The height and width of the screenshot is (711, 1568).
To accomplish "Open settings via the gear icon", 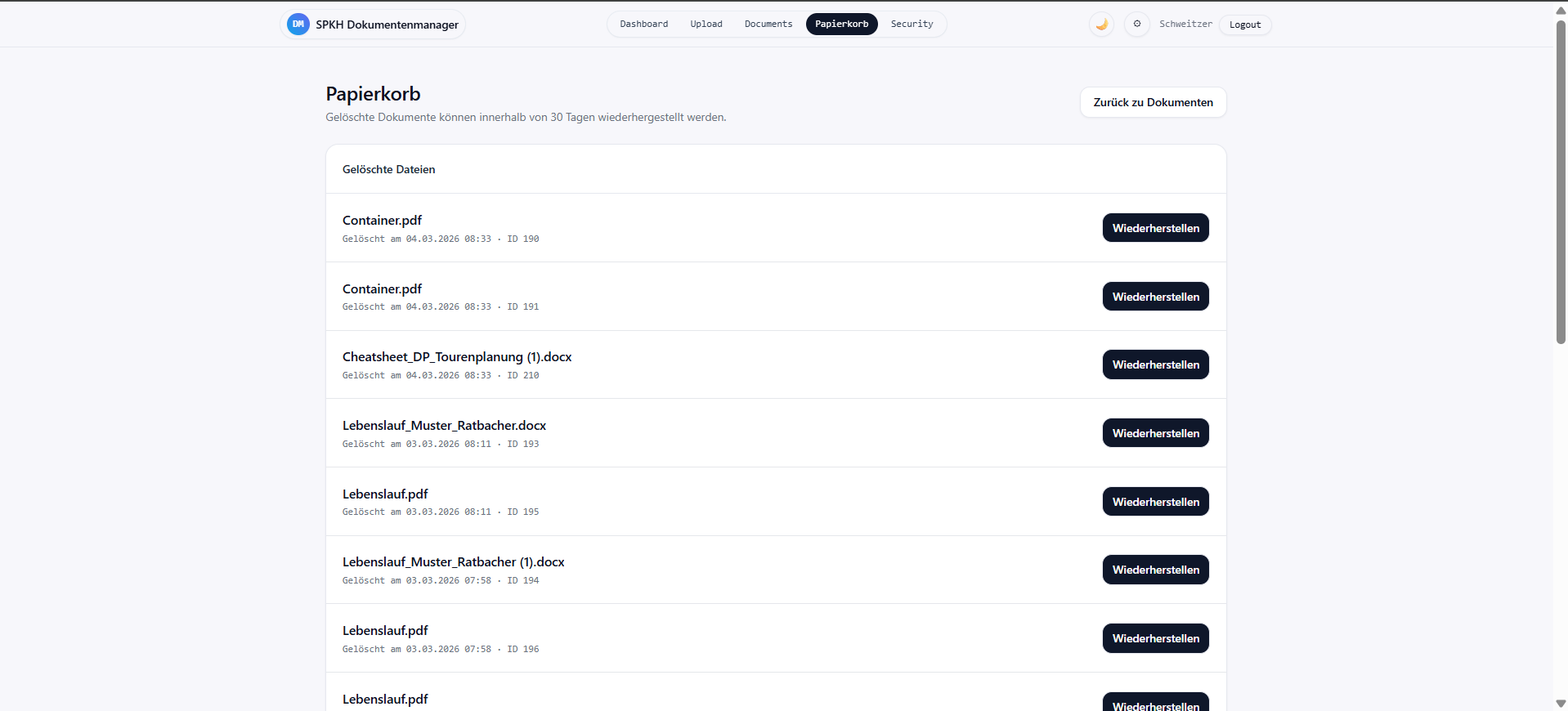I will (x=1136, y=25).
